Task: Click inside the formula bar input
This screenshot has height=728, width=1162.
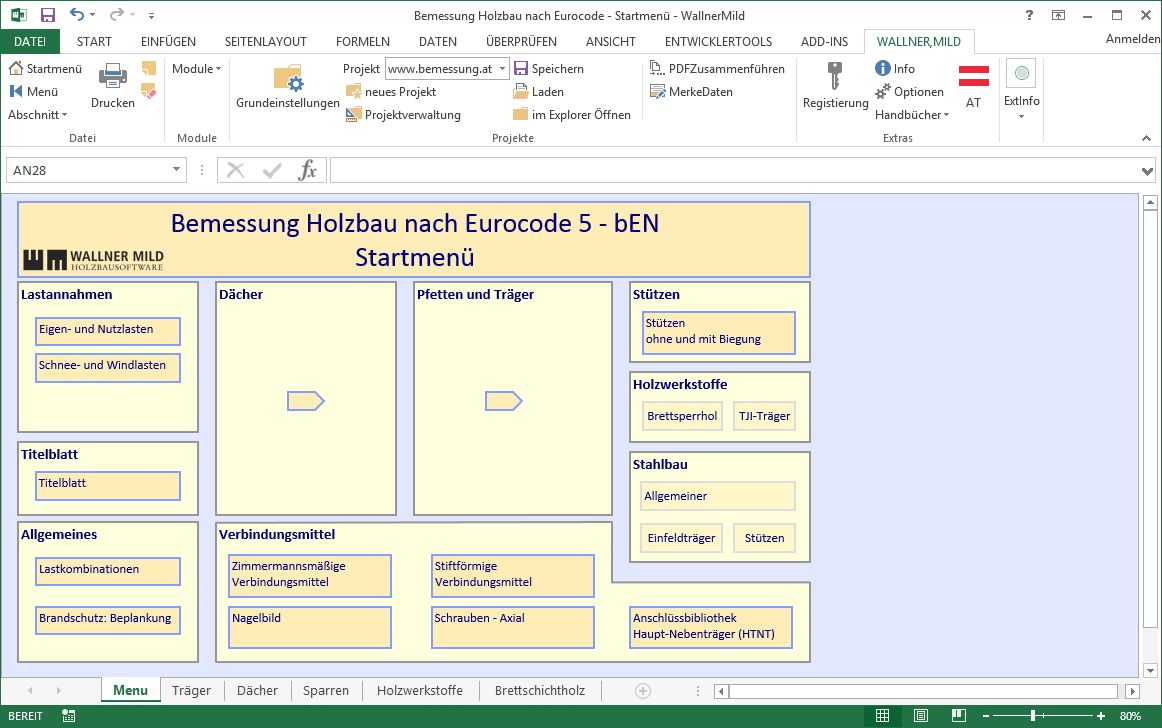Action: (734, 171)
